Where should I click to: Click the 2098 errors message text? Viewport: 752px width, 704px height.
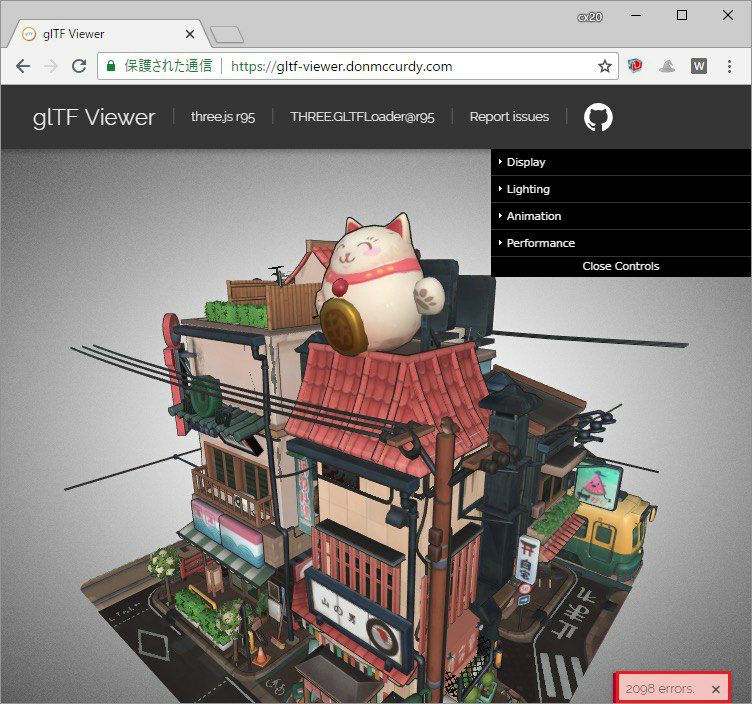pos(660,689)
